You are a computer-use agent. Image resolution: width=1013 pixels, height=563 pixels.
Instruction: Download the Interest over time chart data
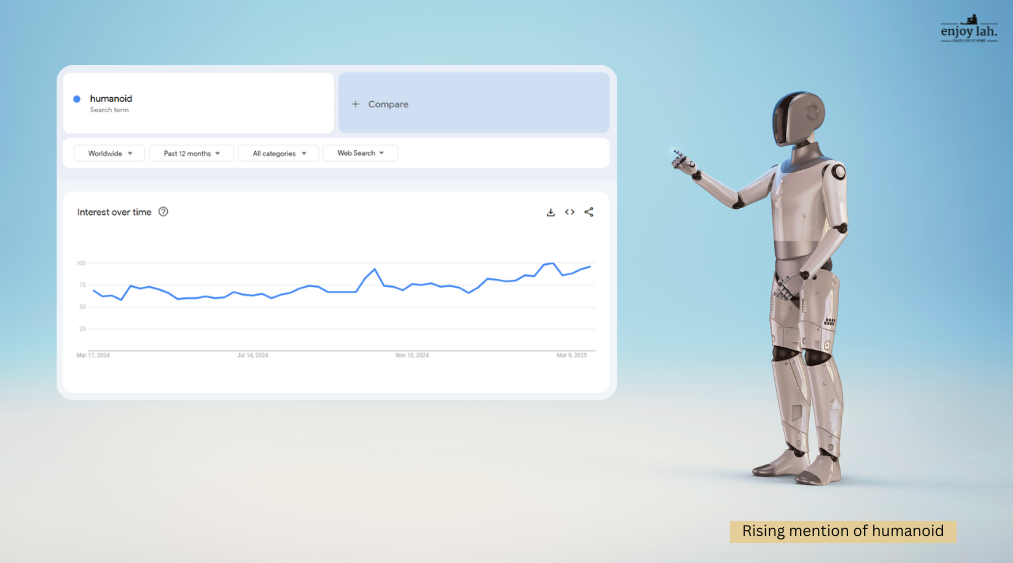click(550, 212)
